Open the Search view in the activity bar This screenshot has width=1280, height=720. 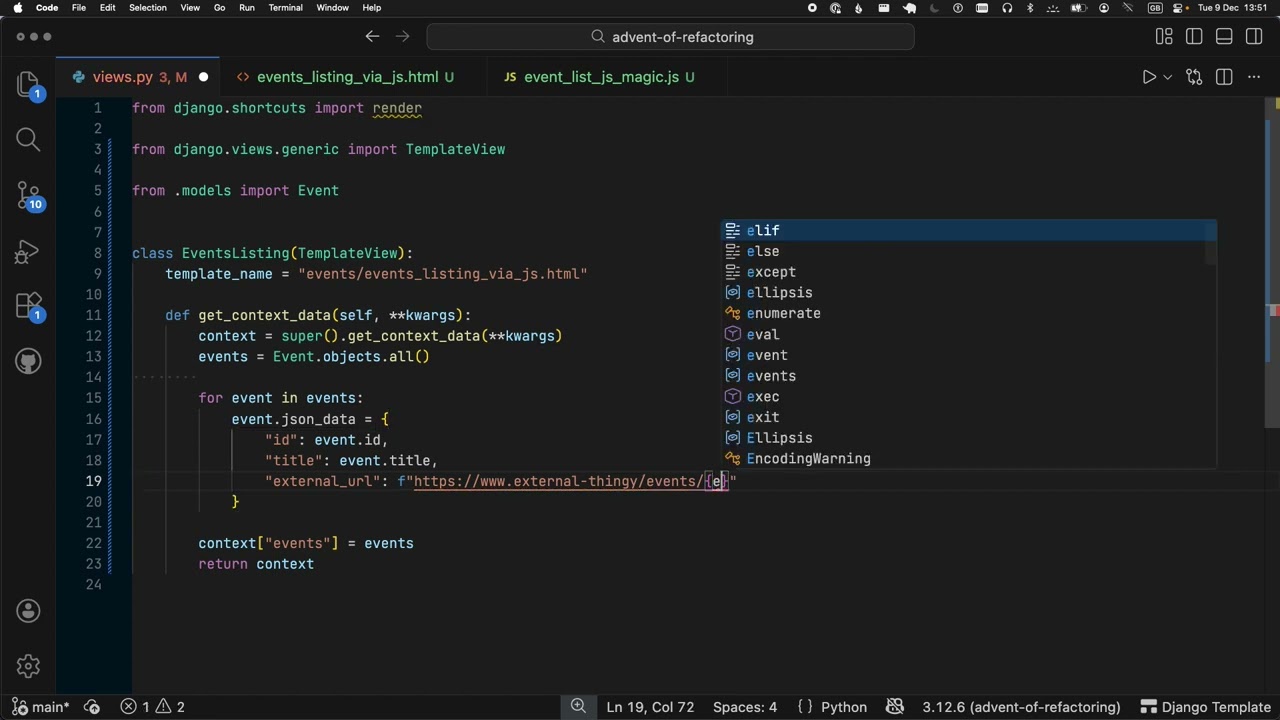(28, 139)
